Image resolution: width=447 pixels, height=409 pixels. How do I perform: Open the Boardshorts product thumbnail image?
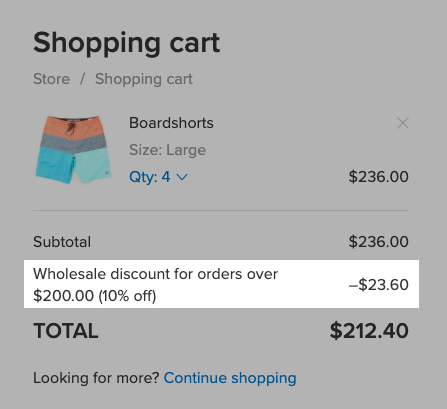74,150
